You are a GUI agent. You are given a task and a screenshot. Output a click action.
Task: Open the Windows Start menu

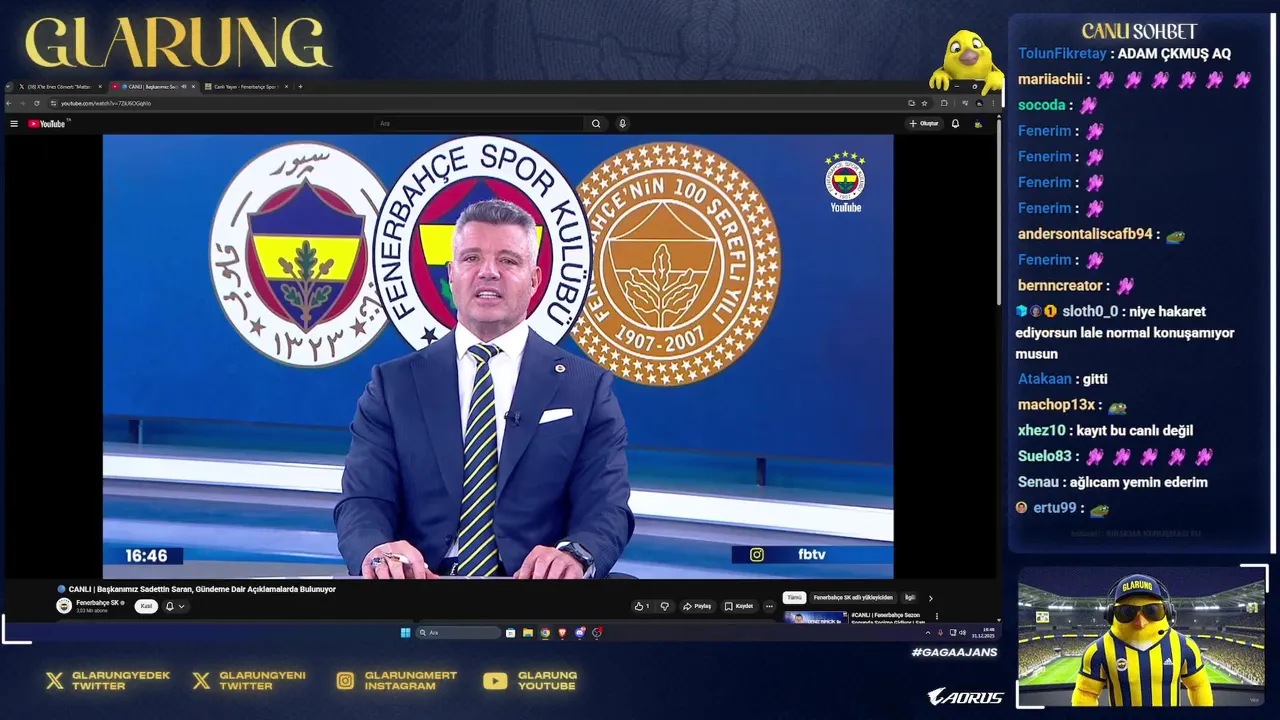[405, 632]
